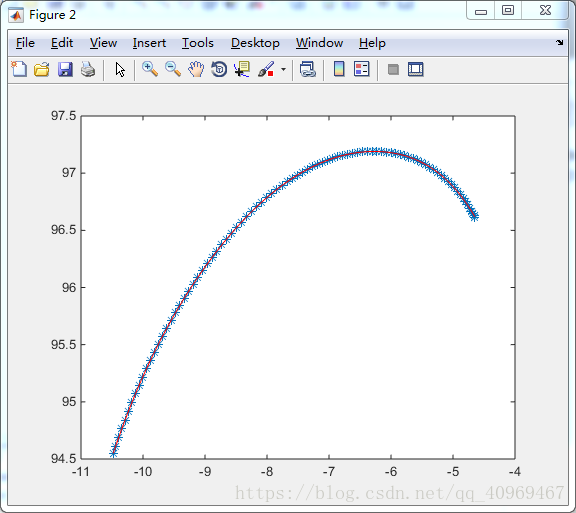Click the Link Plot toolbar icon

click(308, 69)
